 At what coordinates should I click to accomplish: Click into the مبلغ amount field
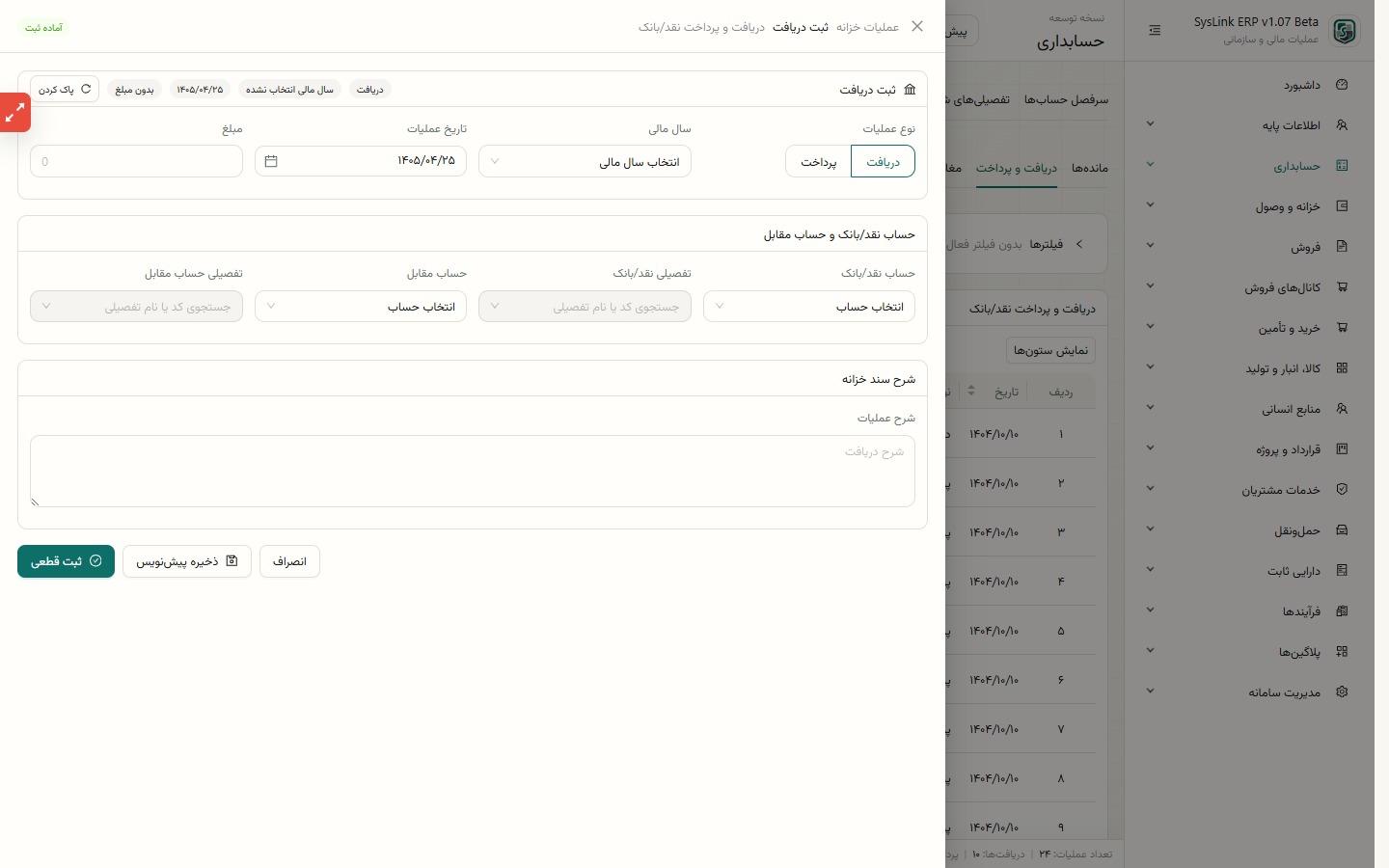pos(136,161)
